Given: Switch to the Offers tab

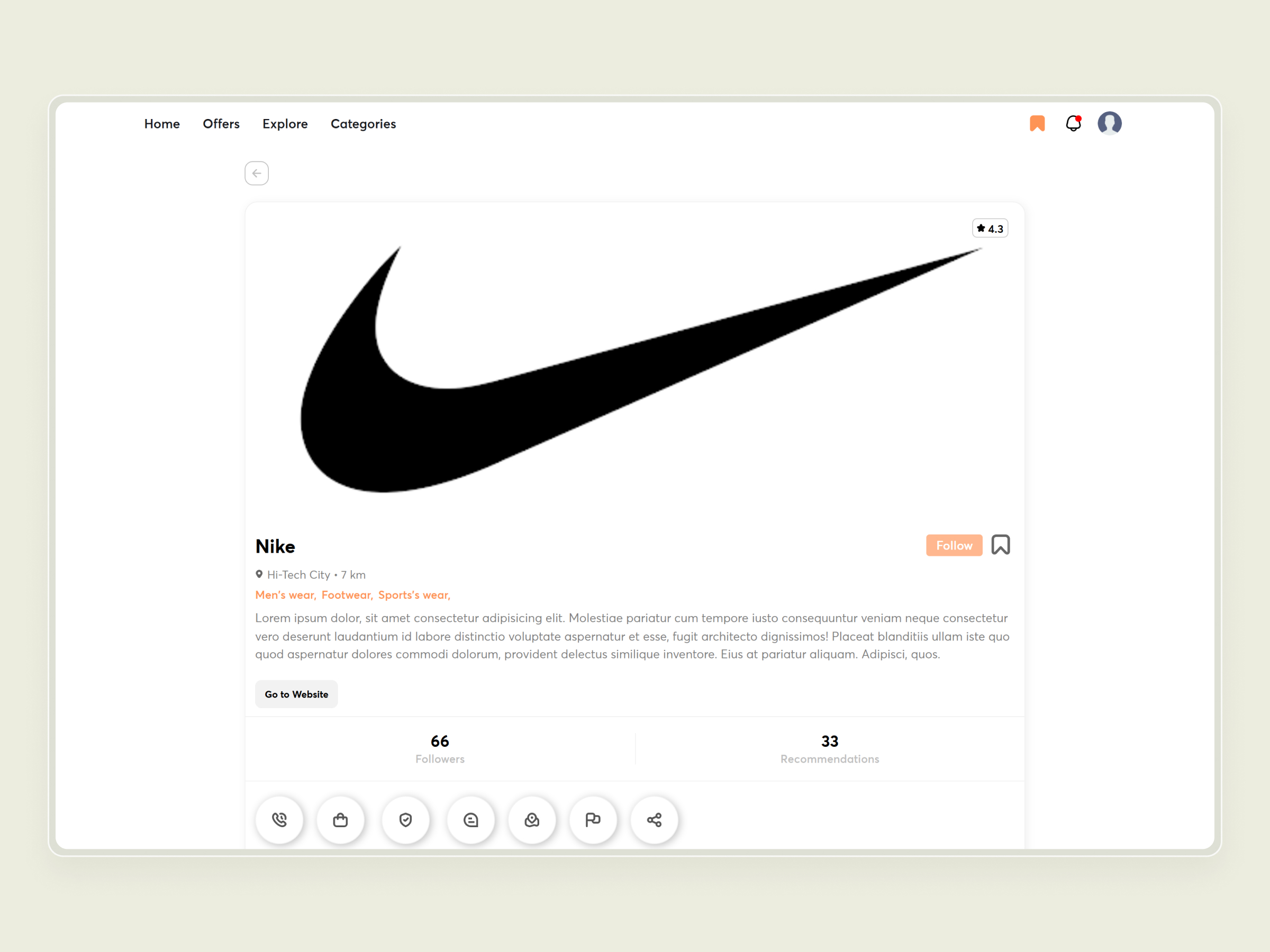Looking at the screenshot, I should click(221, 124).
